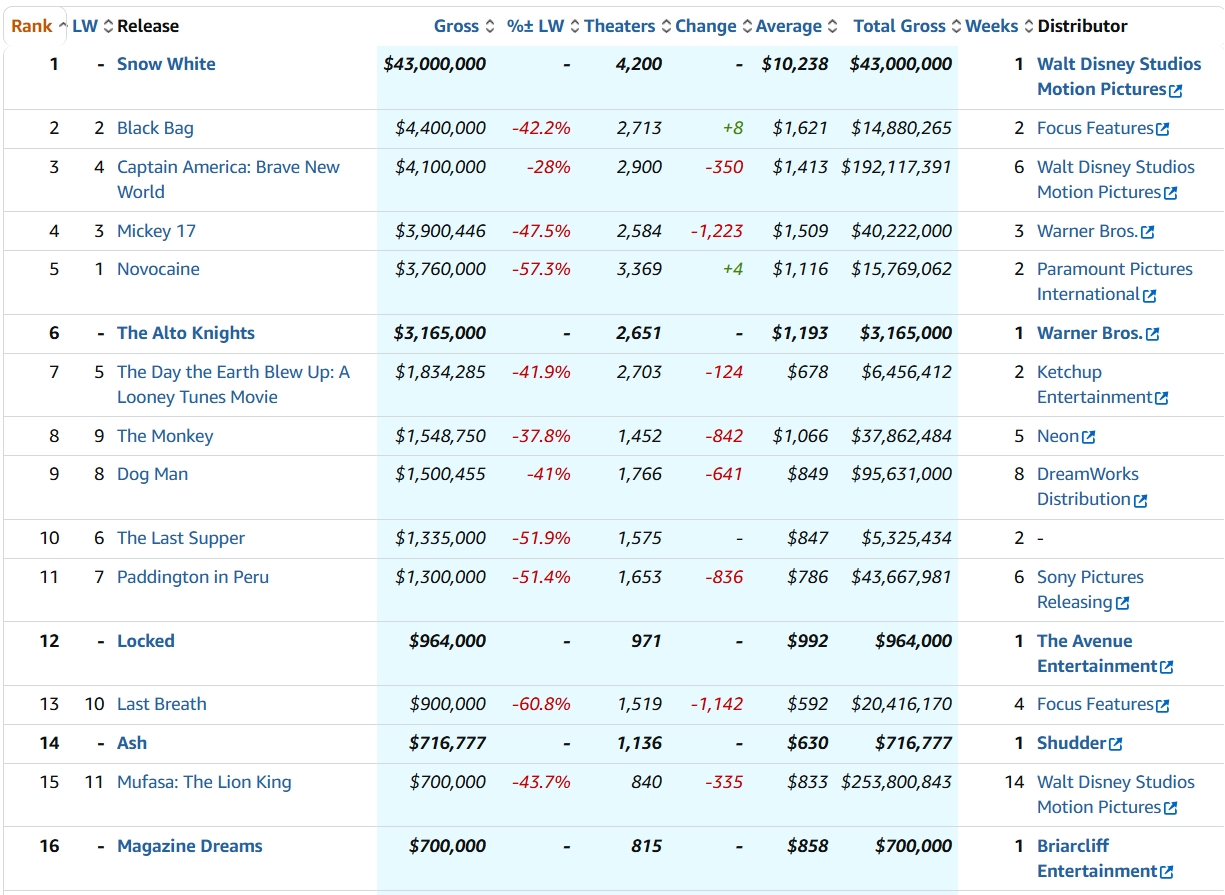Click Dog Man's total gross $95,631,000

point(902,474)
